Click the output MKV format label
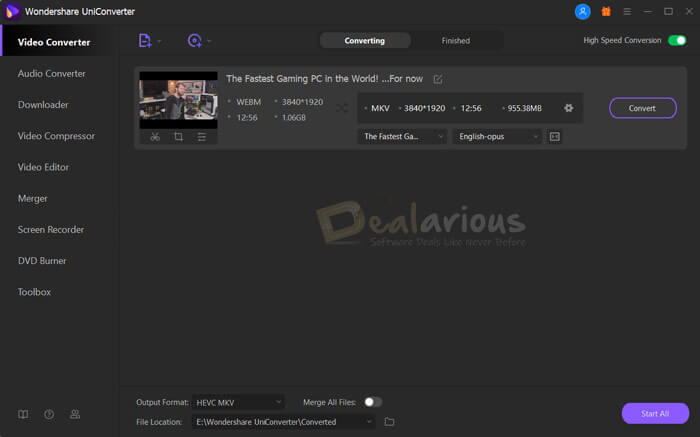The width and height of the screenshot is (700, 437). point(380,108)
